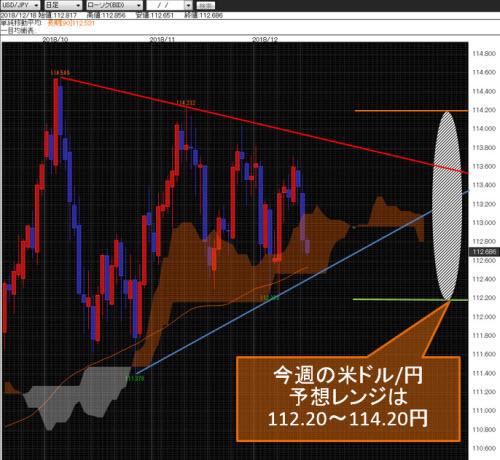Click the date input field with slashes
500x460 pixels.
point(166,5)
